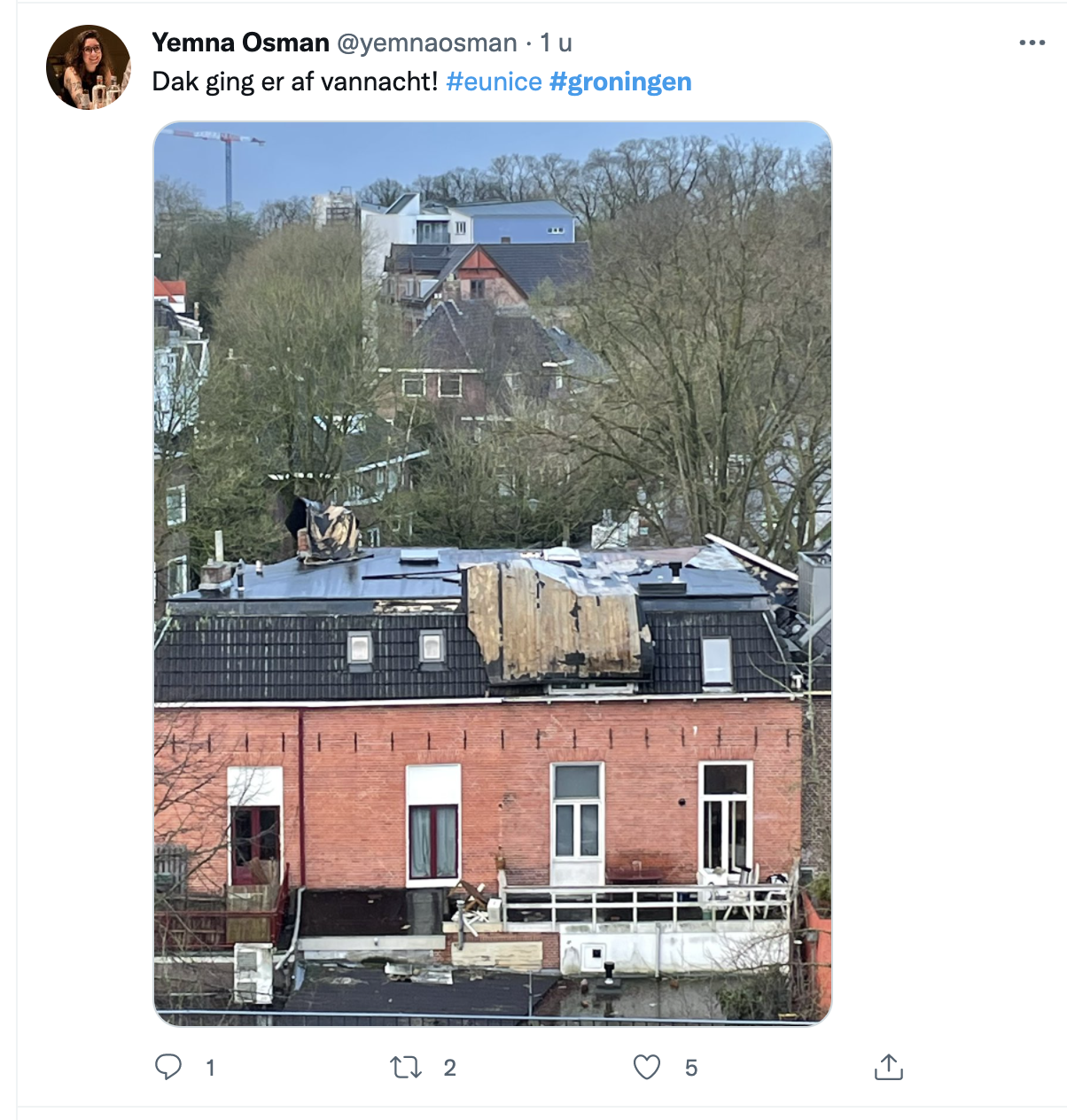Open tweet text 'Dak ging er af vannacht!'

(295, 82)
